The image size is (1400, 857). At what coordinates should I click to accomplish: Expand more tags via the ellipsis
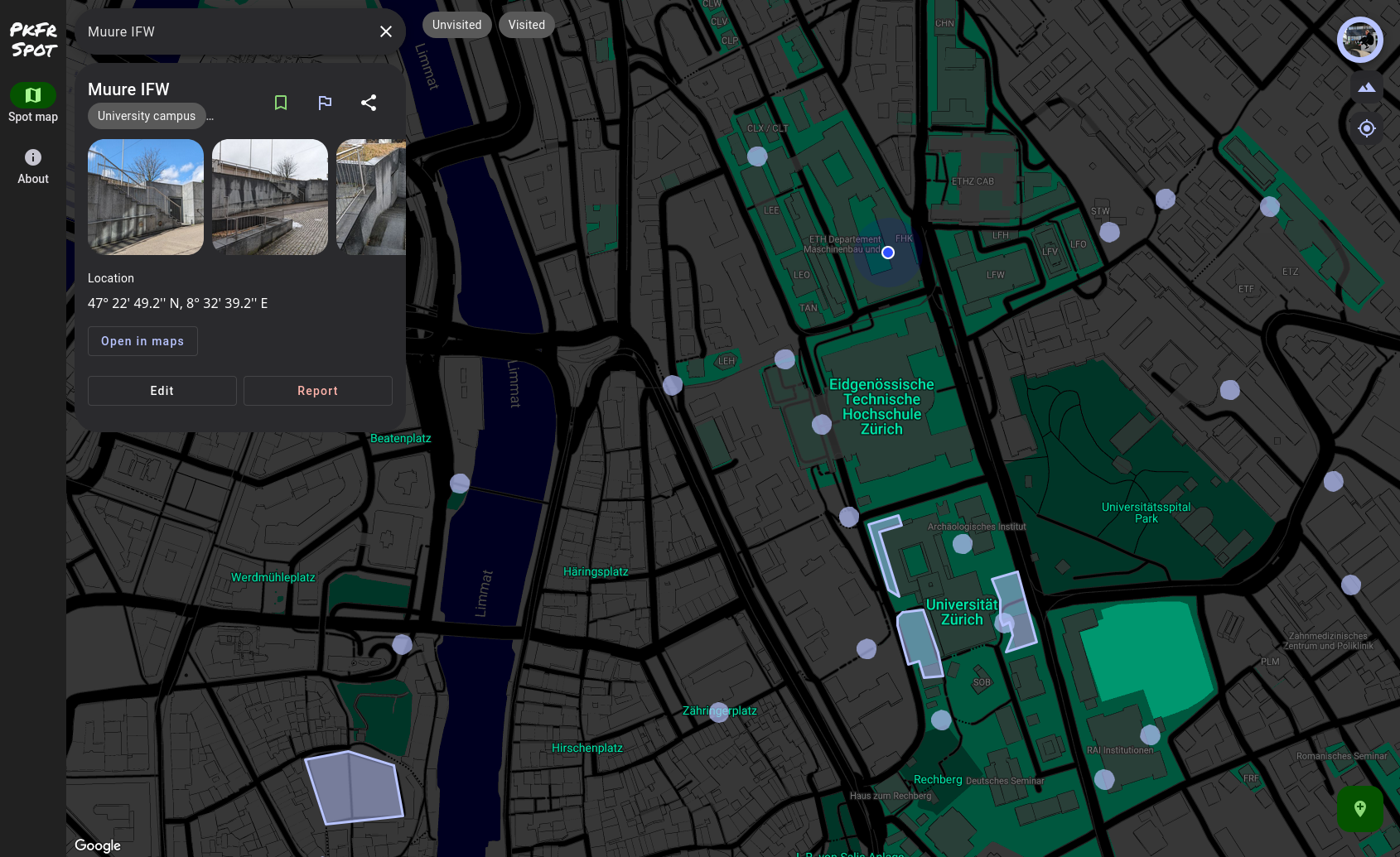(x=210, y=118)
